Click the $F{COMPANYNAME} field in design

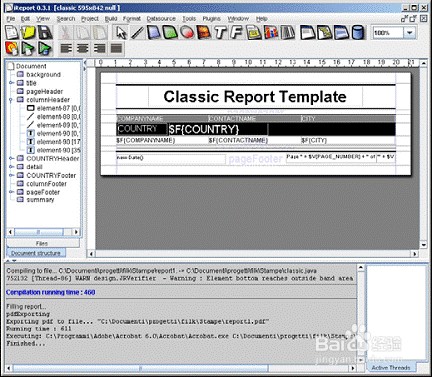[145, 140]
